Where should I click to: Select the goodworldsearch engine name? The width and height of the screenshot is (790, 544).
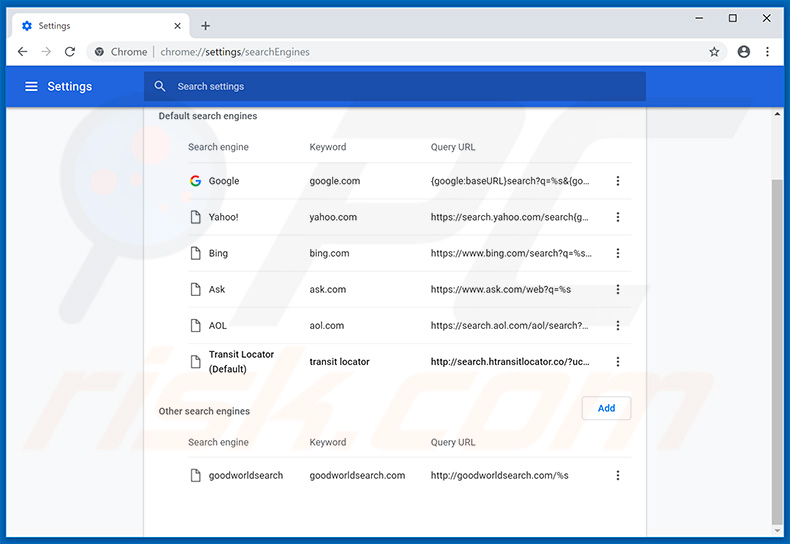[x=246, y=475]
